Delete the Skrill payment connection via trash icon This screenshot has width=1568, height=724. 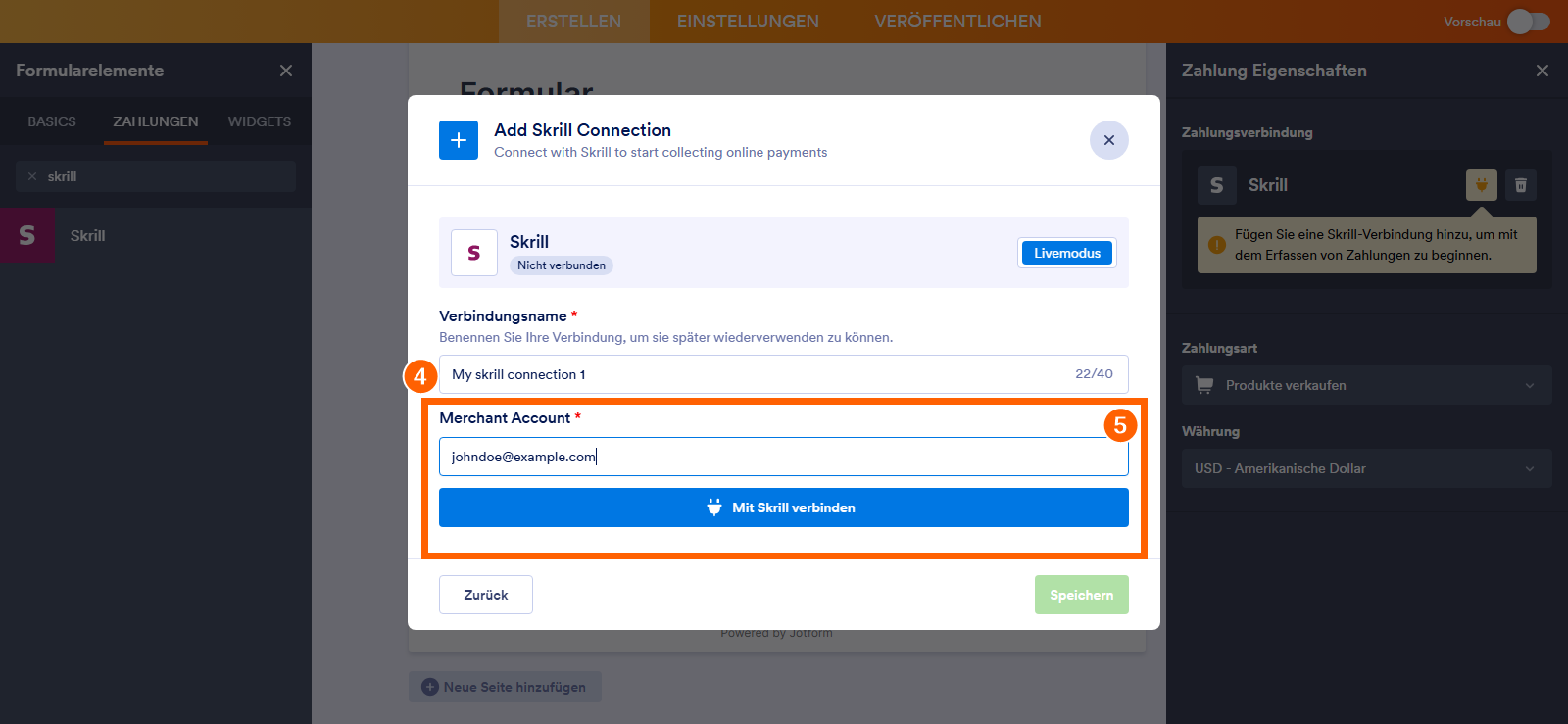point(1521,184)
